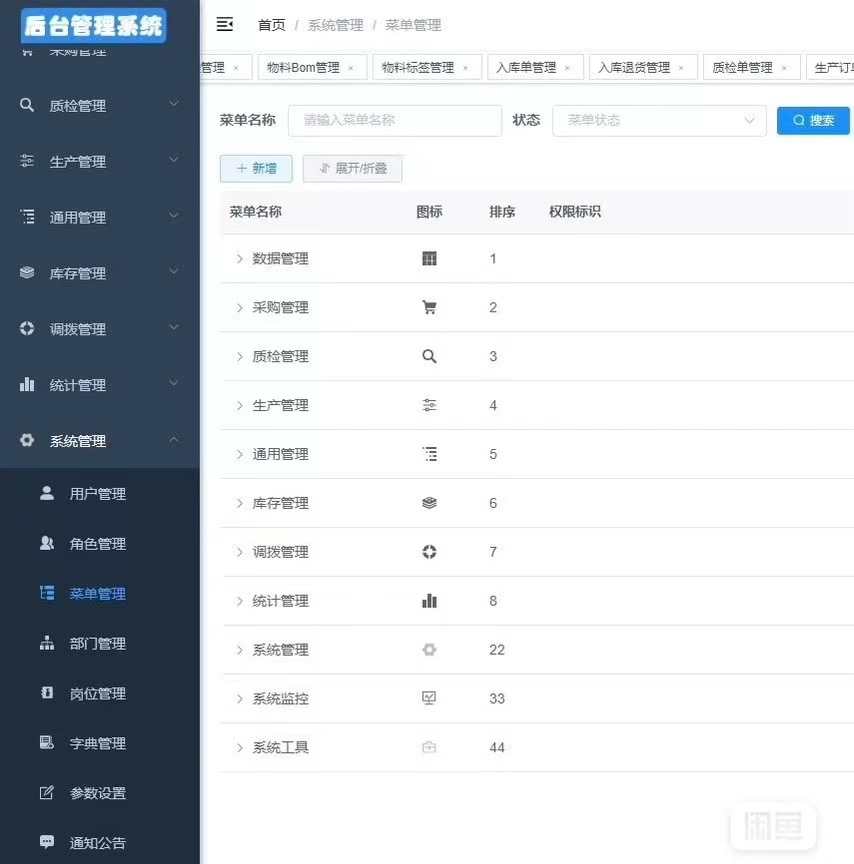Go to 首页 via breadcrumb
The width and height of the screenshot is (854, 864).
[272, 25]
